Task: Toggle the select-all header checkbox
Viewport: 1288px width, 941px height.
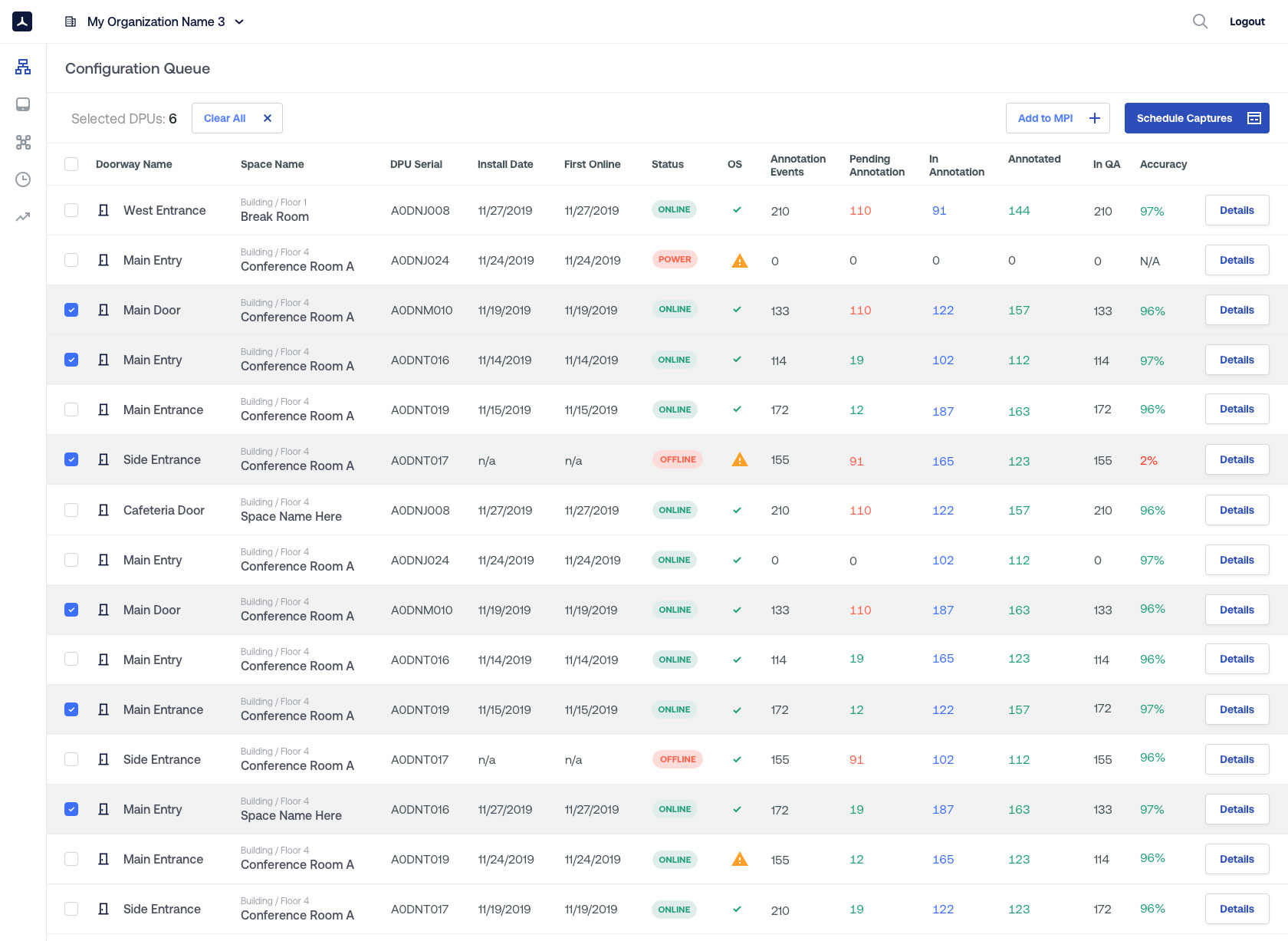Action: (x=71, y=164)
